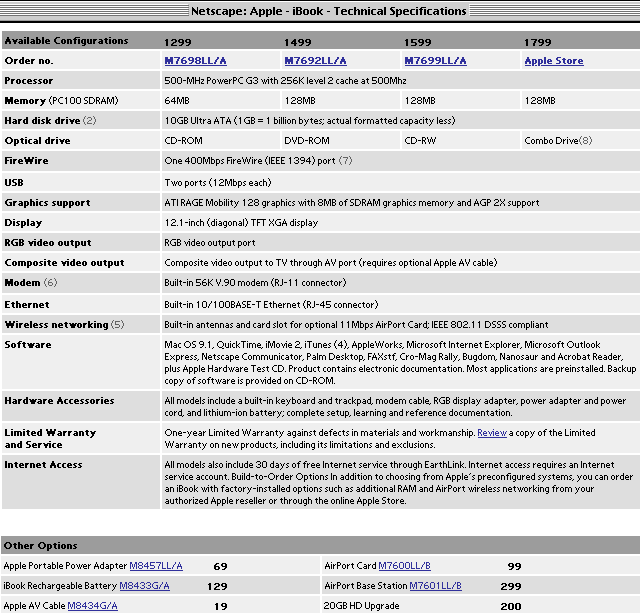Click the Display row label
Image resolution: width=640 pixels, height=614 pixels.
[x=23, y=223]
